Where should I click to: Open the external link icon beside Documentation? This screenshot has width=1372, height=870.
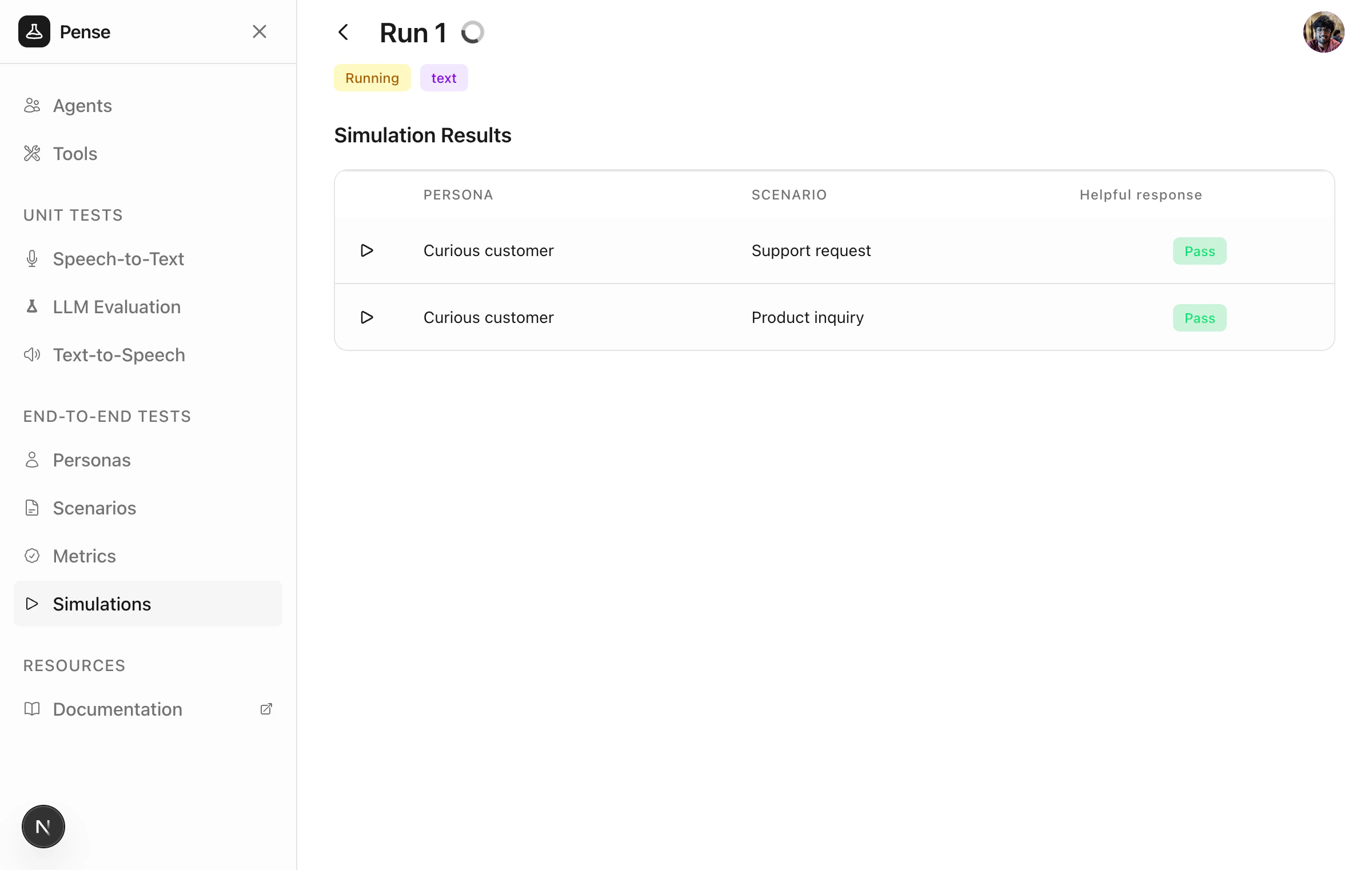[266, 709]
